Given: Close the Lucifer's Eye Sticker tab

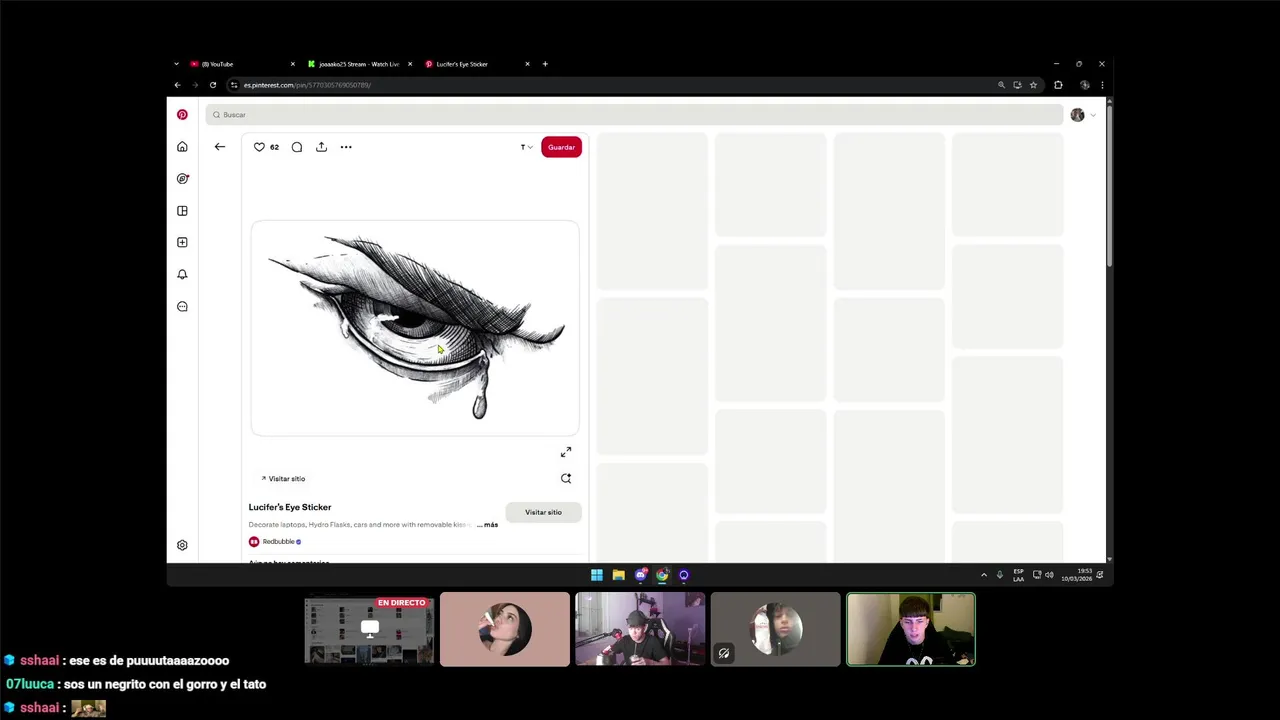Looking at the screenshot, I should pos(528,64).
